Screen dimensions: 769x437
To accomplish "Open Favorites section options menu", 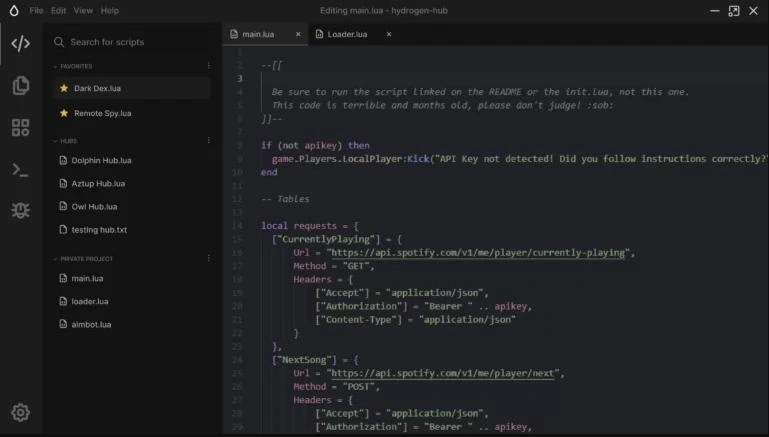I will pyautogui.click(x=209, y=66).
